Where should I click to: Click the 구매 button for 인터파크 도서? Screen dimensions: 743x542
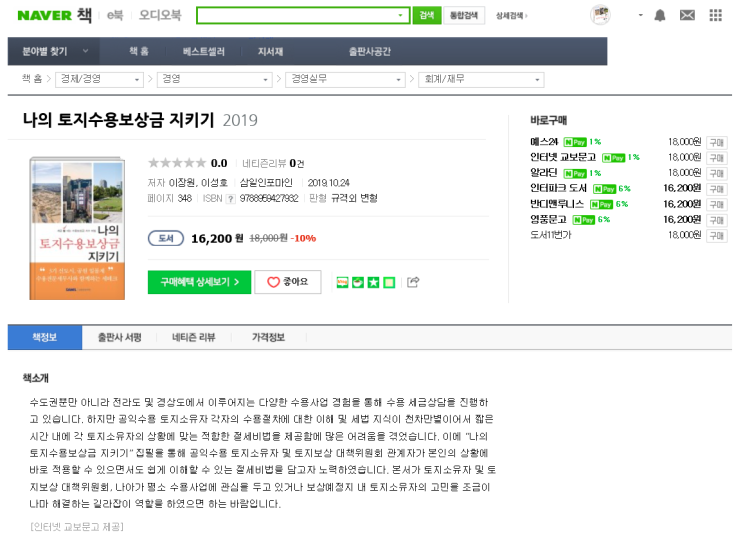[716, 189]
